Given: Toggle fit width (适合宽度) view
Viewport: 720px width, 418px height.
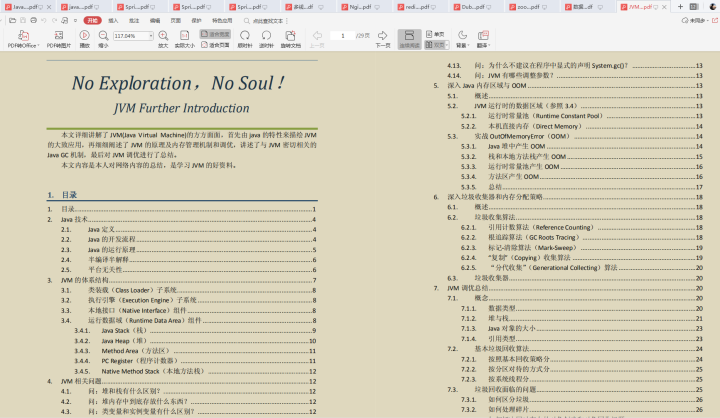Looking at the screenshot, I should pyautogui.click(x=215, y=34).
